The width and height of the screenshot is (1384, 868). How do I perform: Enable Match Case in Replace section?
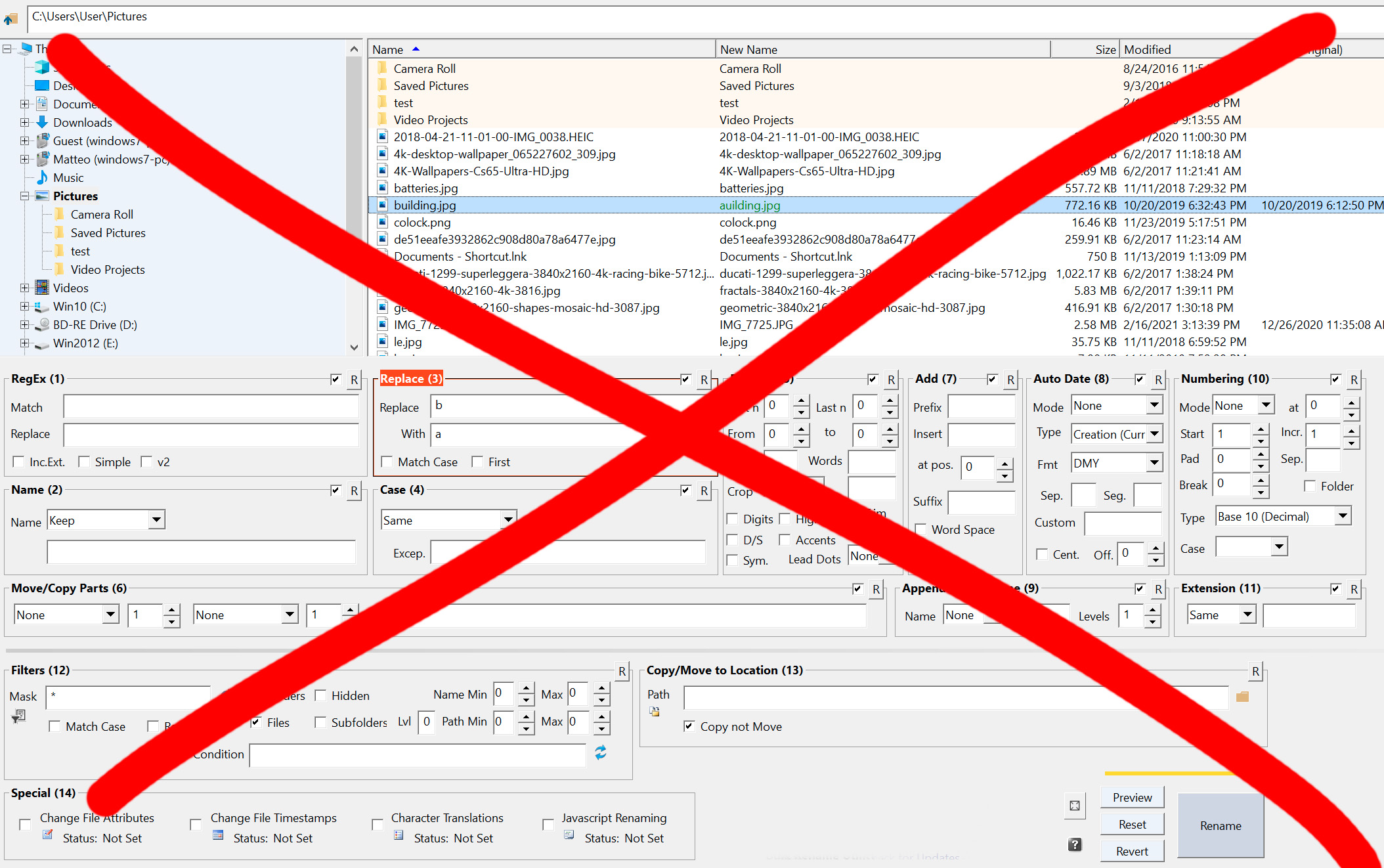(387, 462)
